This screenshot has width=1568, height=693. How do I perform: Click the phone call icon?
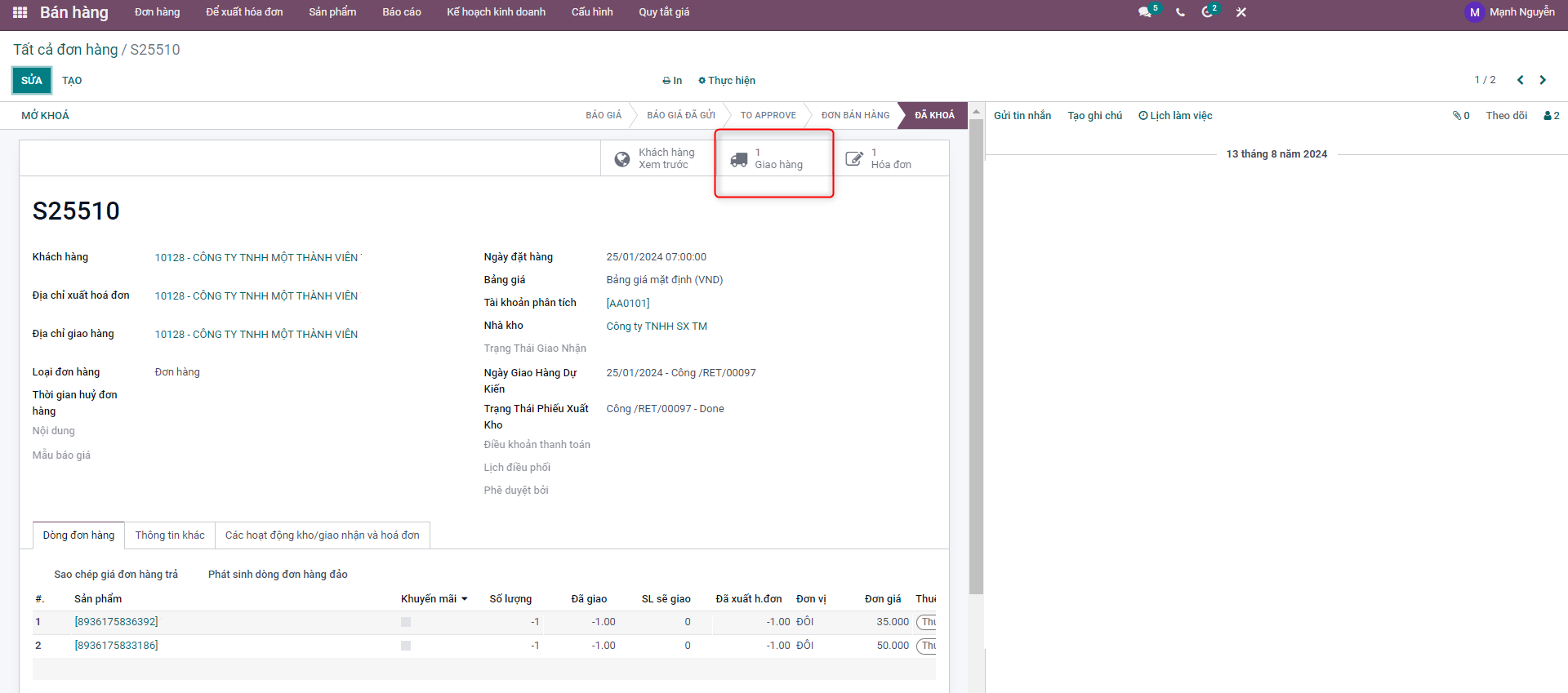(x=1180, y=12)
